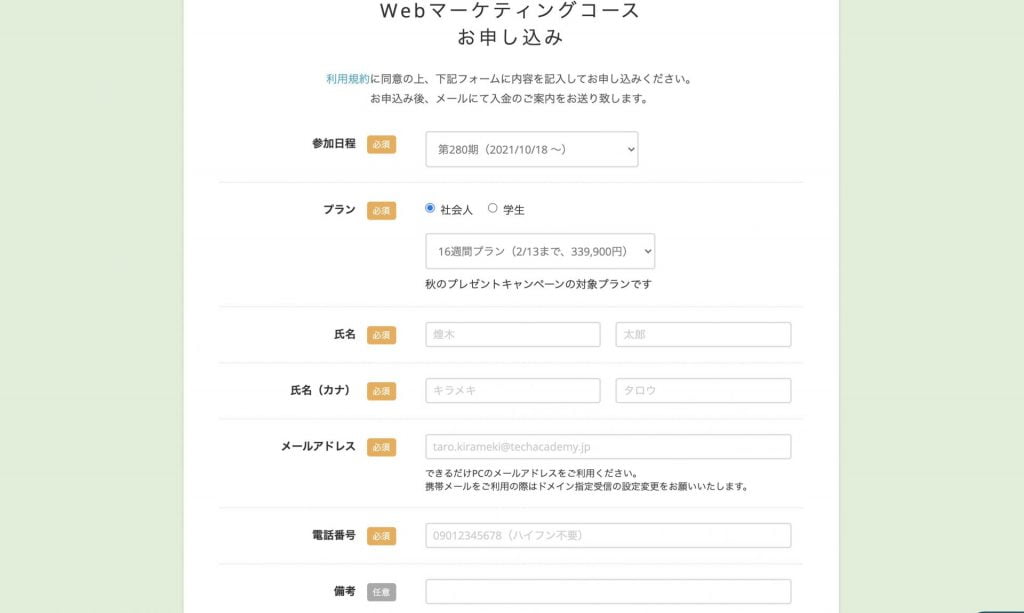
Task: Click the 必須 badge beside プラン
Action: [380, 210]
